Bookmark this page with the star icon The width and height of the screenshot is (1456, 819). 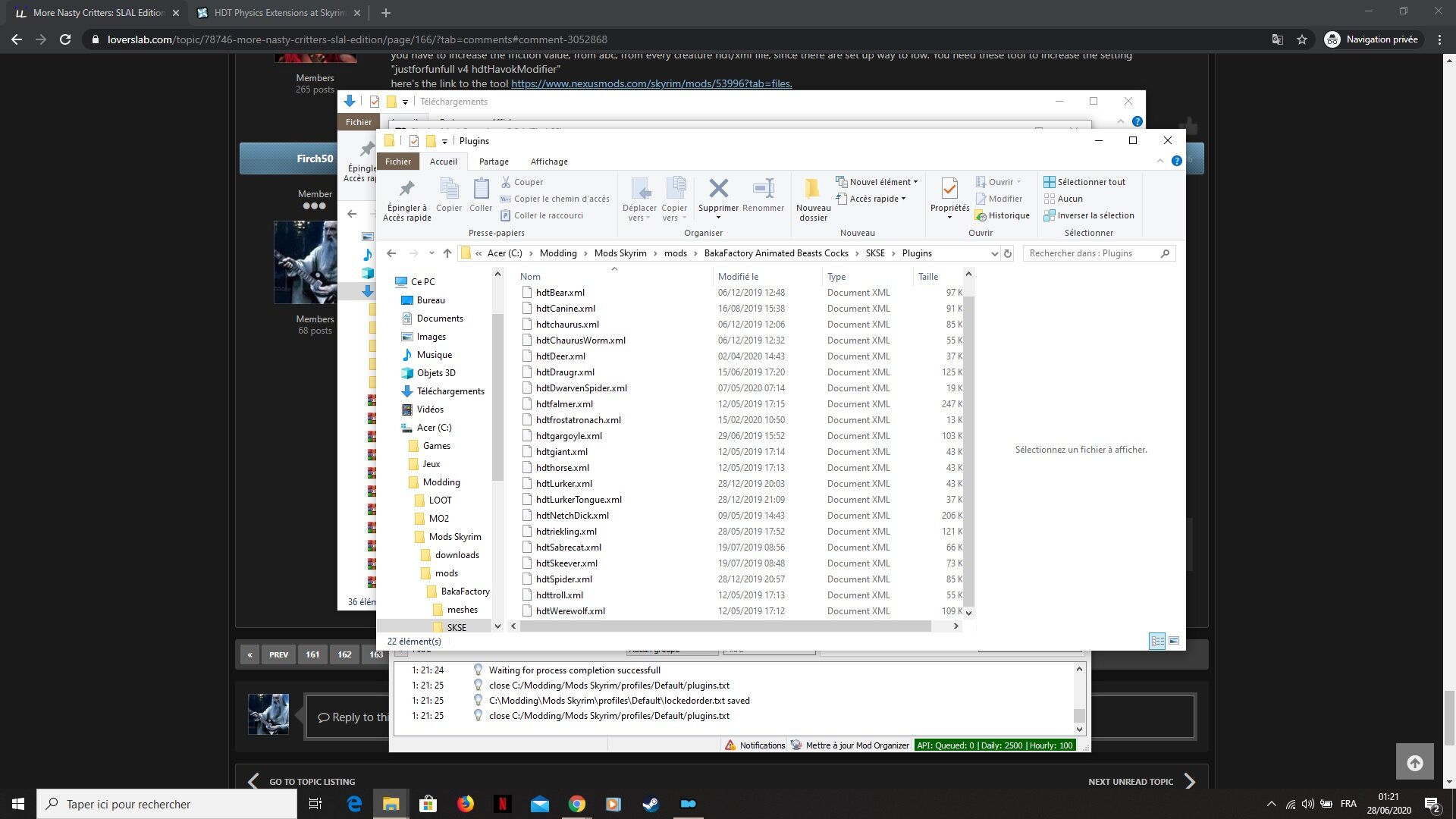(x=1302, y=39)
